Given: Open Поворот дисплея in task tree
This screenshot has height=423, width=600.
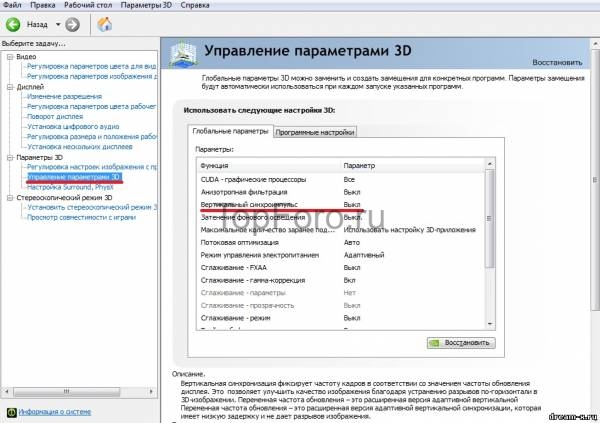Looking at the screenshot, I should 55,116.
